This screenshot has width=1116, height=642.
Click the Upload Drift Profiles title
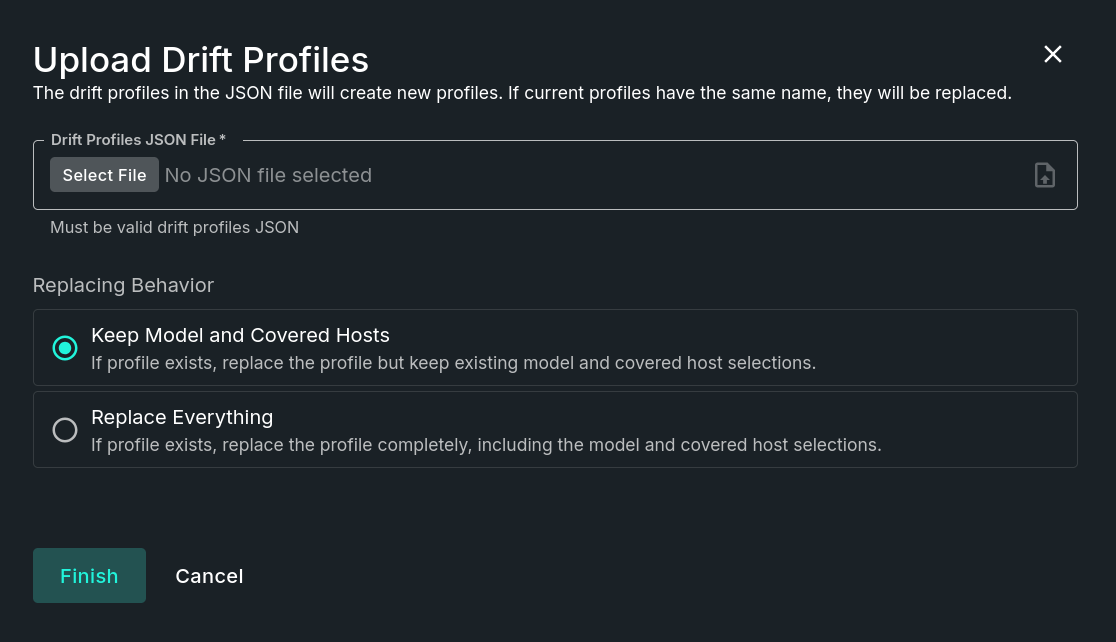[x=200, y=59]
